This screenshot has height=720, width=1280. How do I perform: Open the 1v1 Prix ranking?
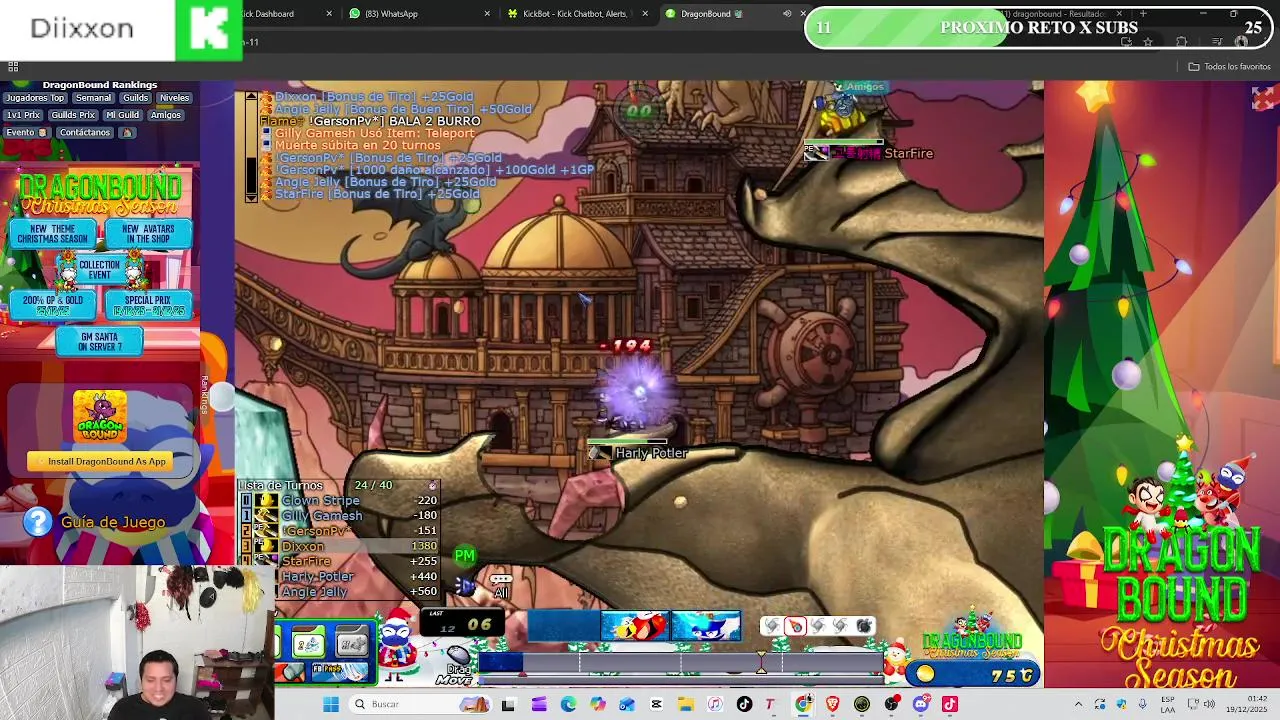[x=24, y=115]
